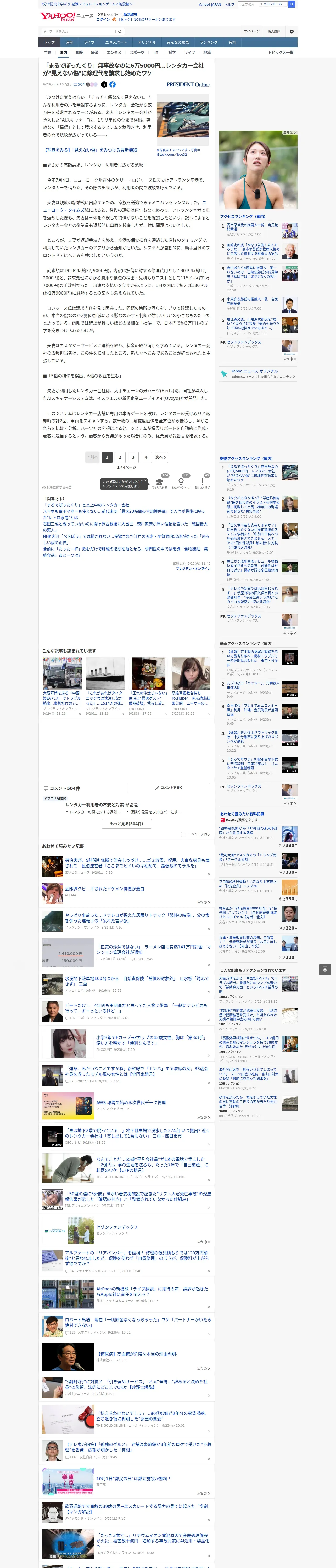Open related article about 炎上中のレンタカー会社

pos(86,505)
